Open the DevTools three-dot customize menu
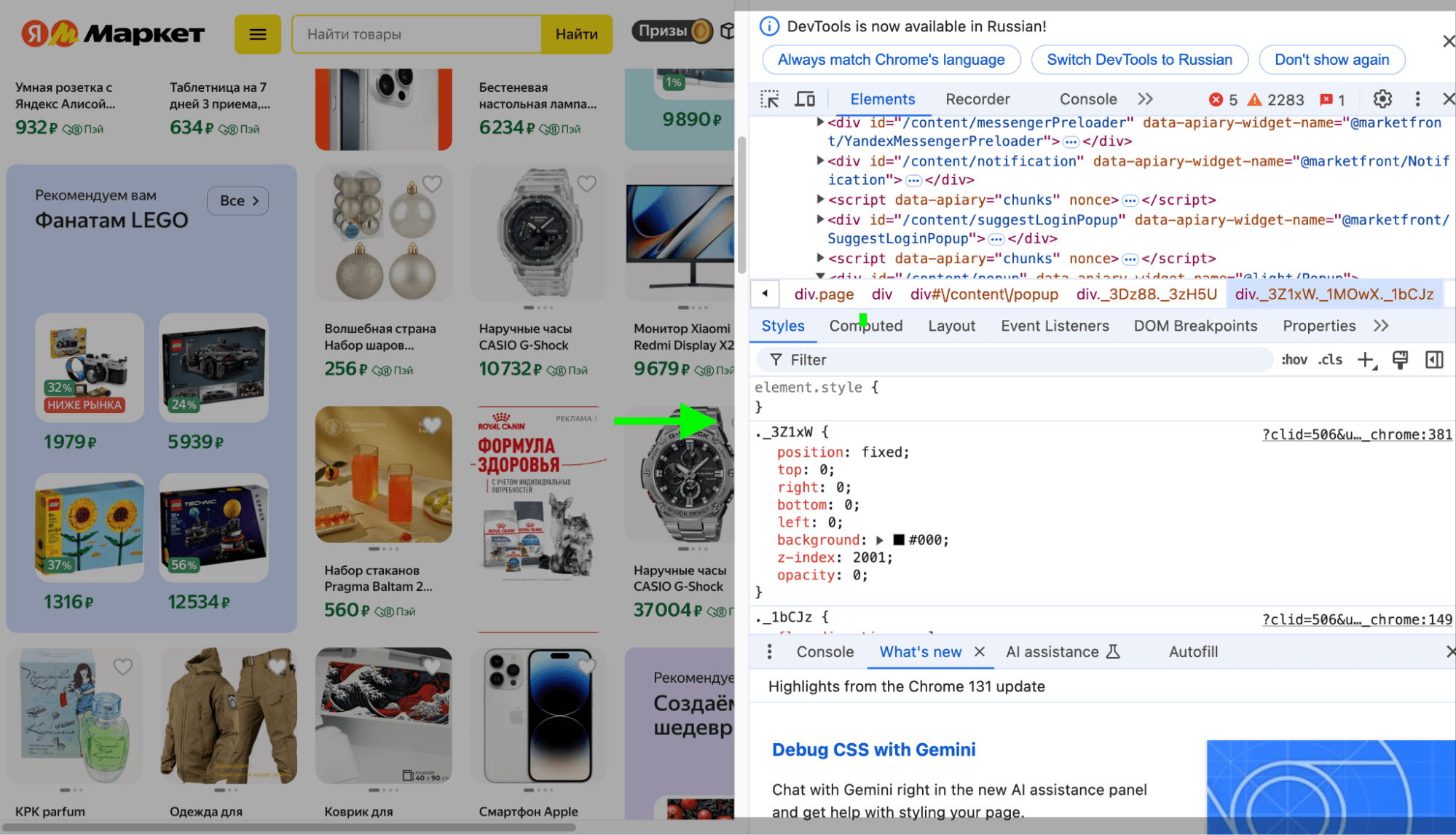Image resolution: width=1456 pixels, height=835 pixels. tap(1417, 99)
